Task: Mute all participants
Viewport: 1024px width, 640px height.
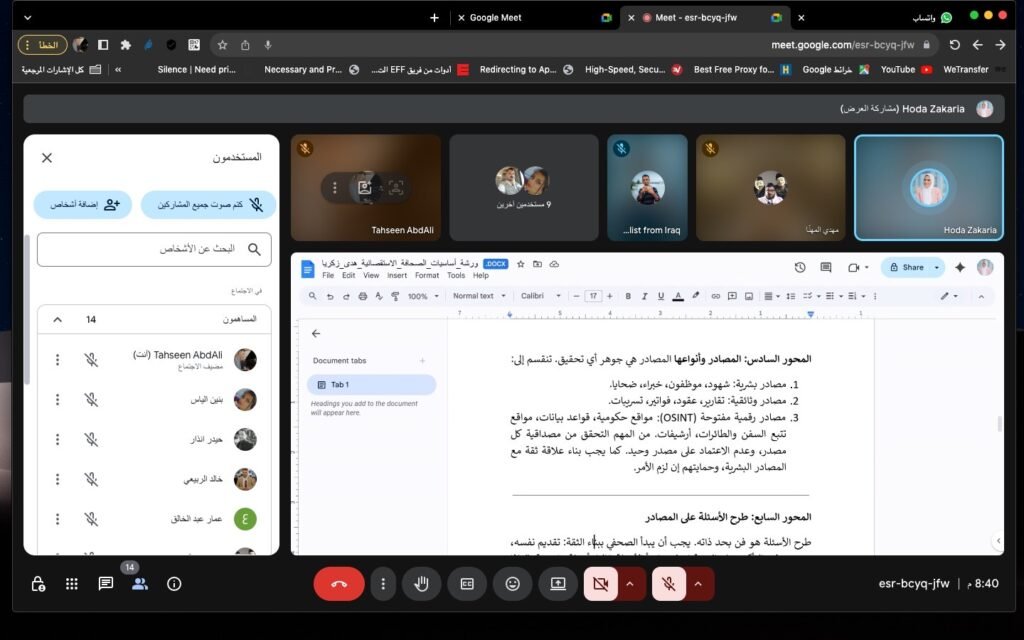Action: (x=208, y=205)
